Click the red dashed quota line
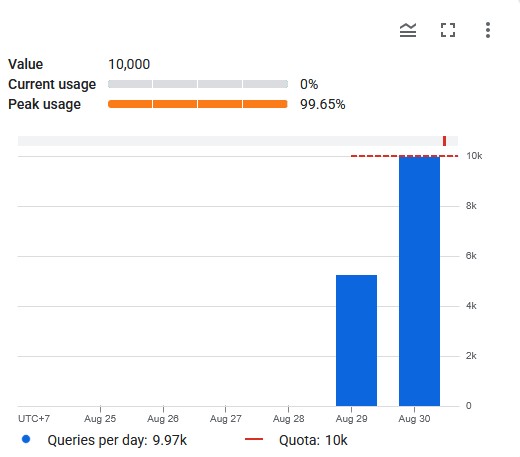 coord(404,156)
